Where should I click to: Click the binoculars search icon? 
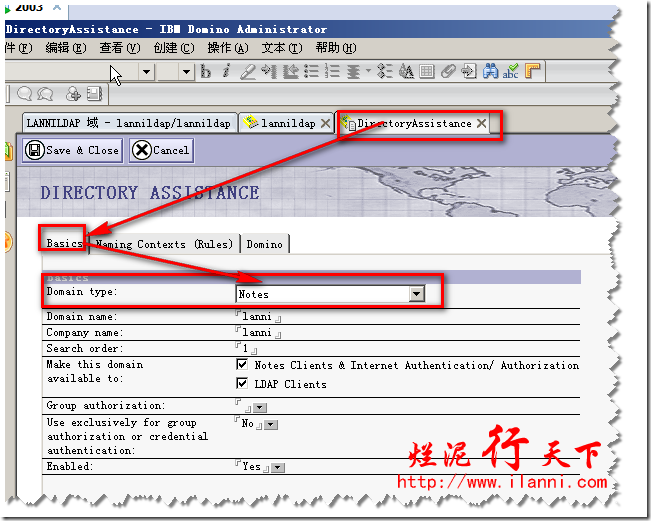coord(490,71)
